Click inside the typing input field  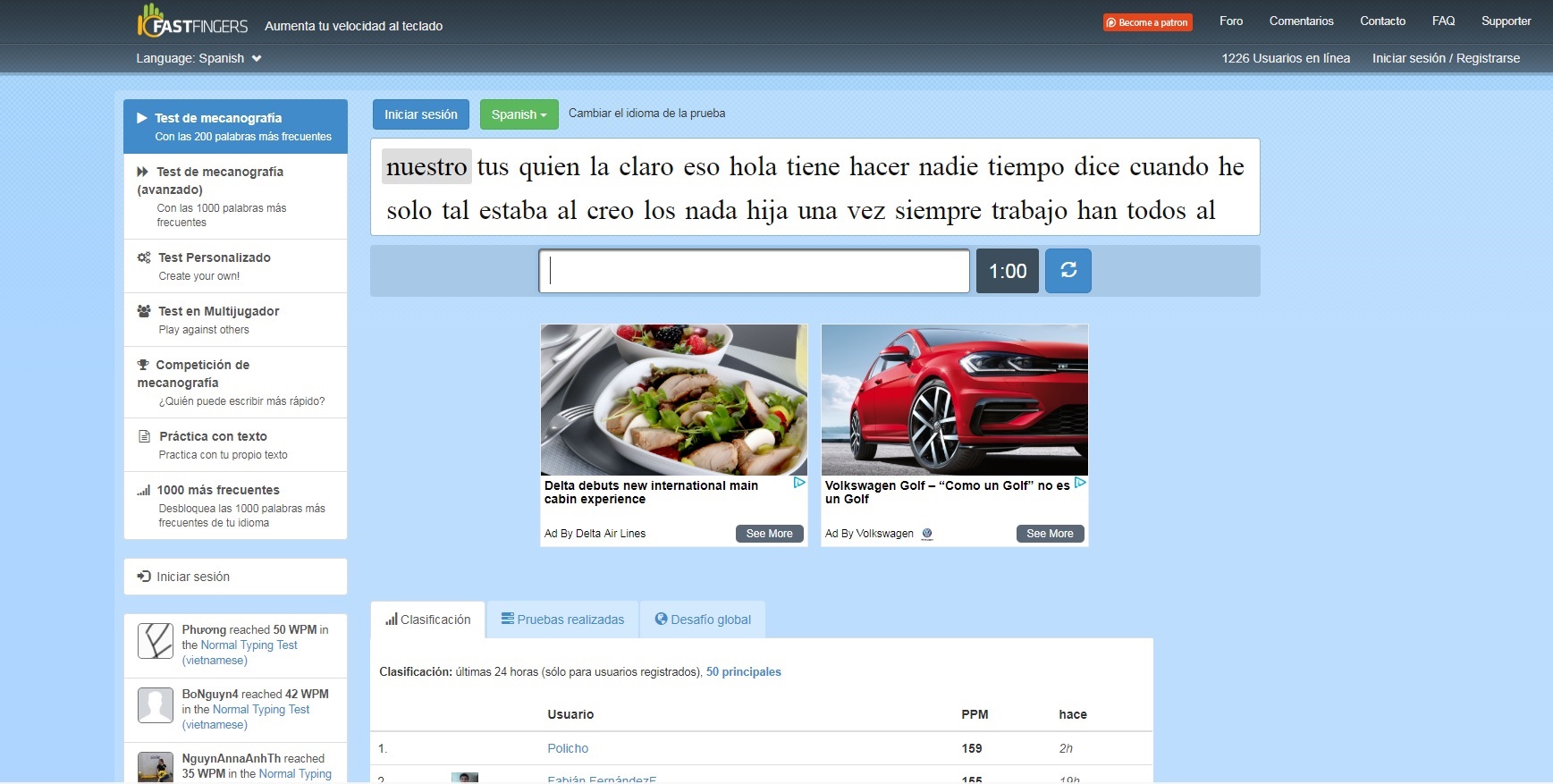coord(754,271)
